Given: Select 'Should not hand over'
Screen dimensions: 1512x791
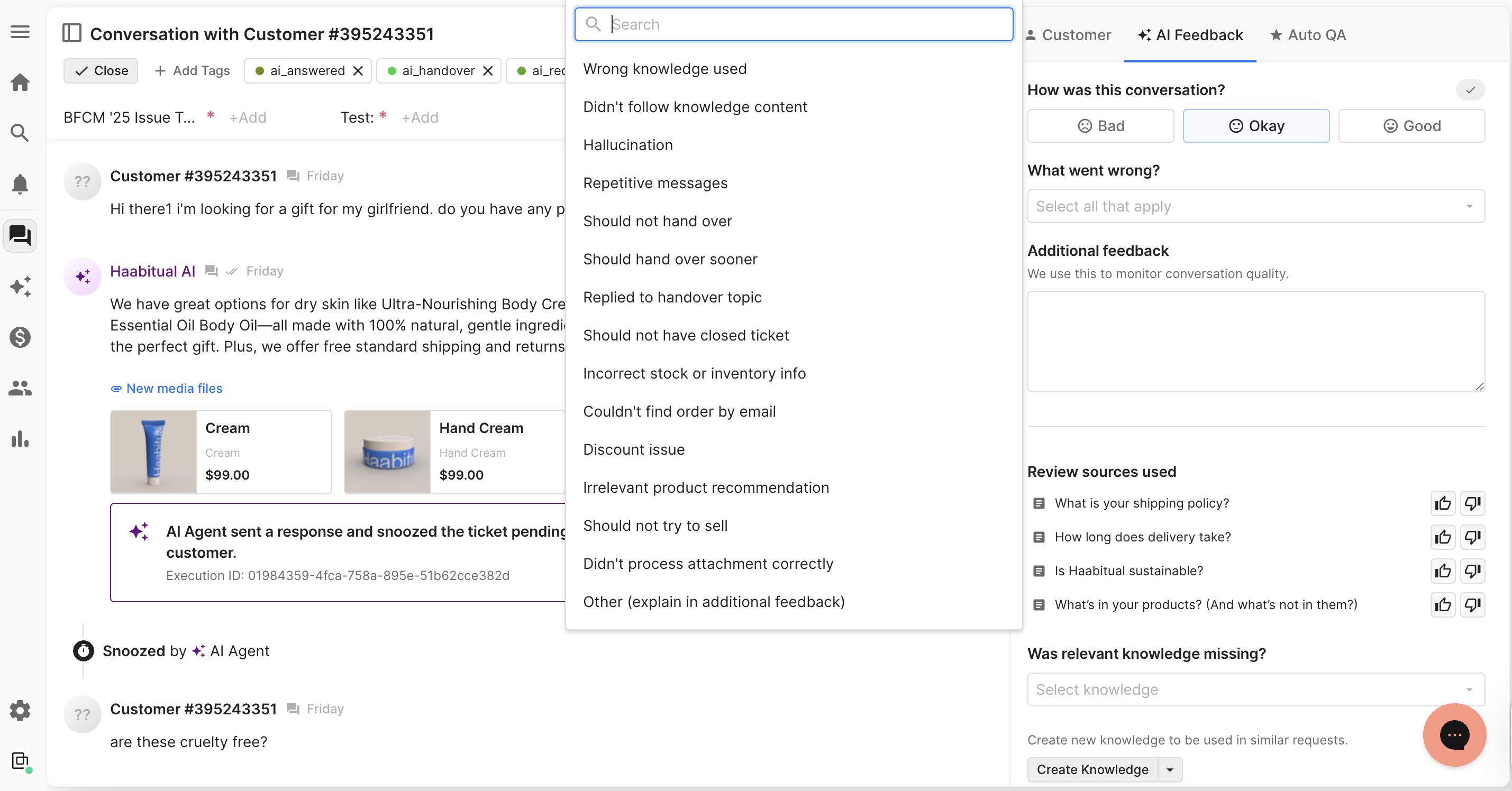Looking at the screenshot, I should pyautogui.click(x=794, y=222).
